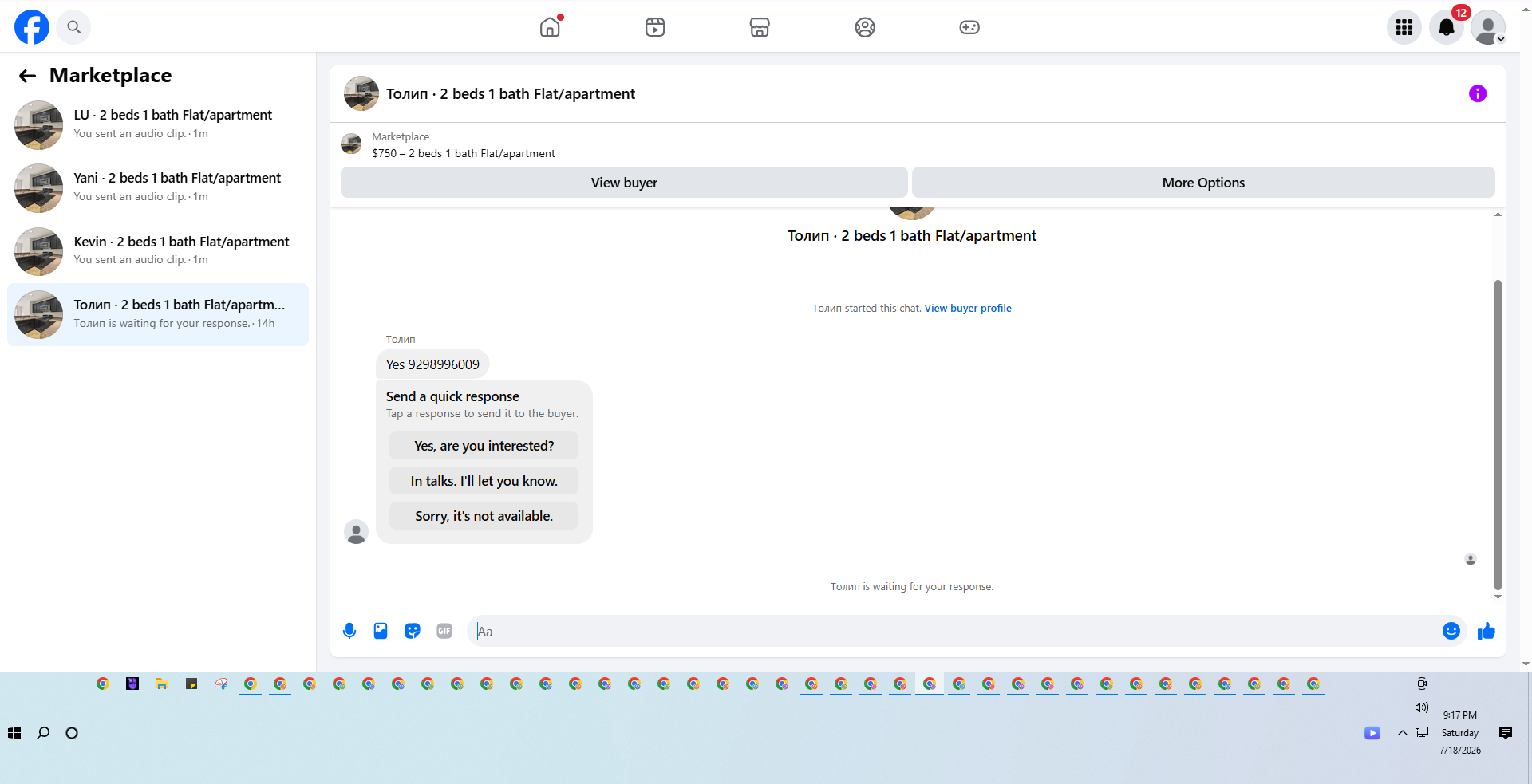
Task: Open the Facebook logo home link
Action: tap(32, 27)
